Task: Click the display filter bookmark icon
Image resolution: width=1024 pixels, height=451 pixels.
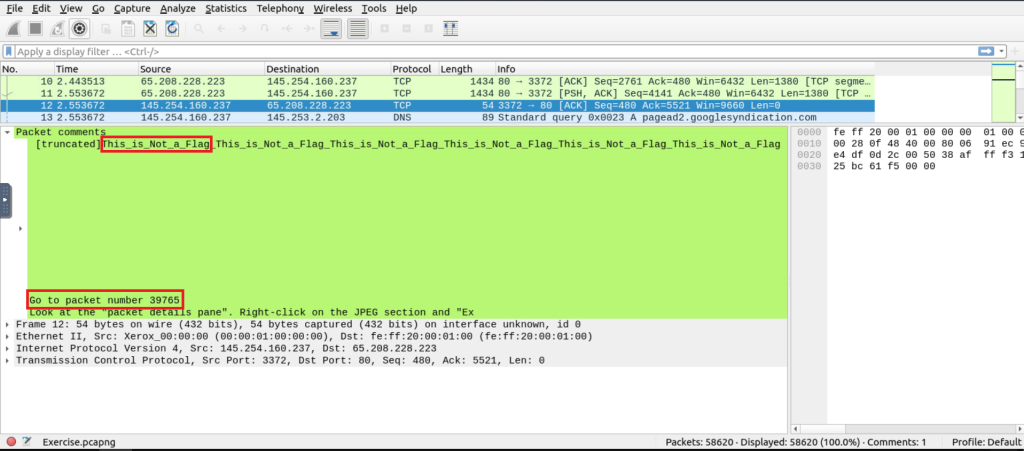Action: click(x=9, y=51)
